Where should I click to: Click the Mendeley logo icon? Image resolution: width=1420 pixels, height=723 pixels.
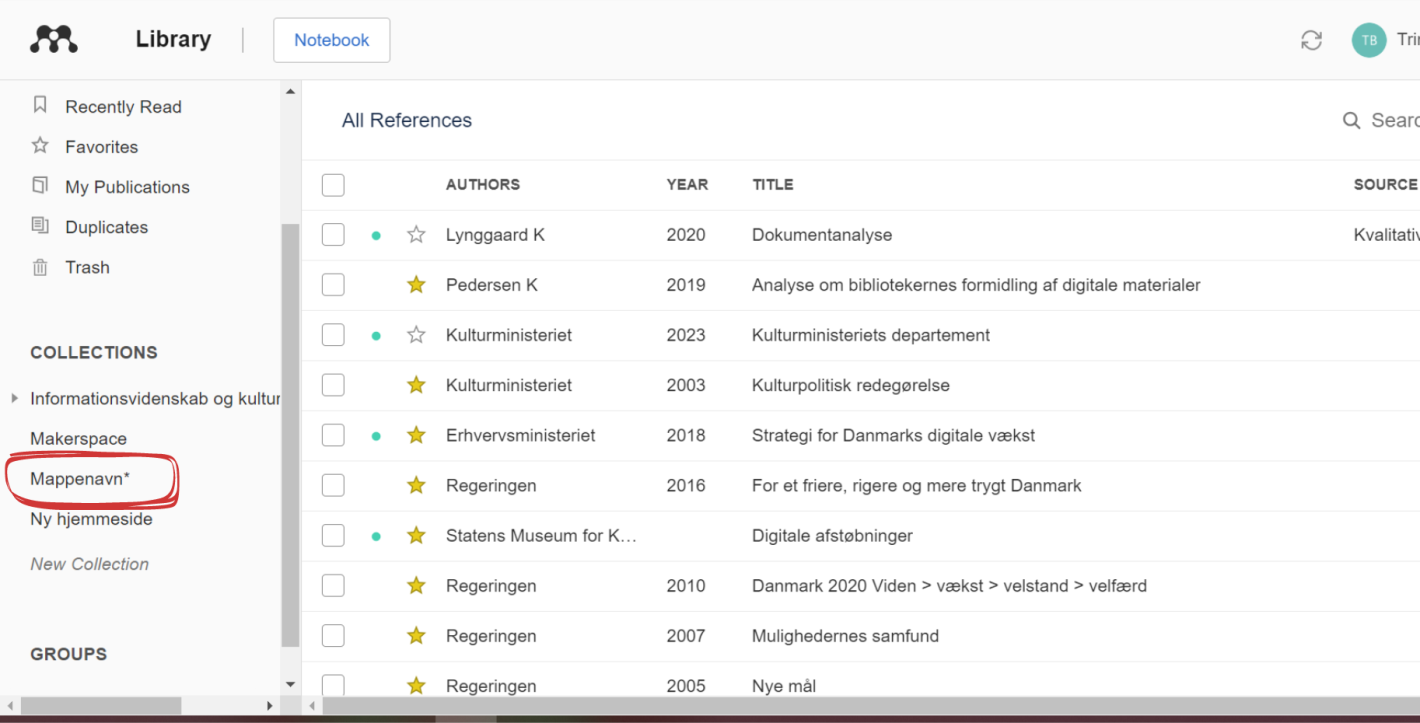54,40
